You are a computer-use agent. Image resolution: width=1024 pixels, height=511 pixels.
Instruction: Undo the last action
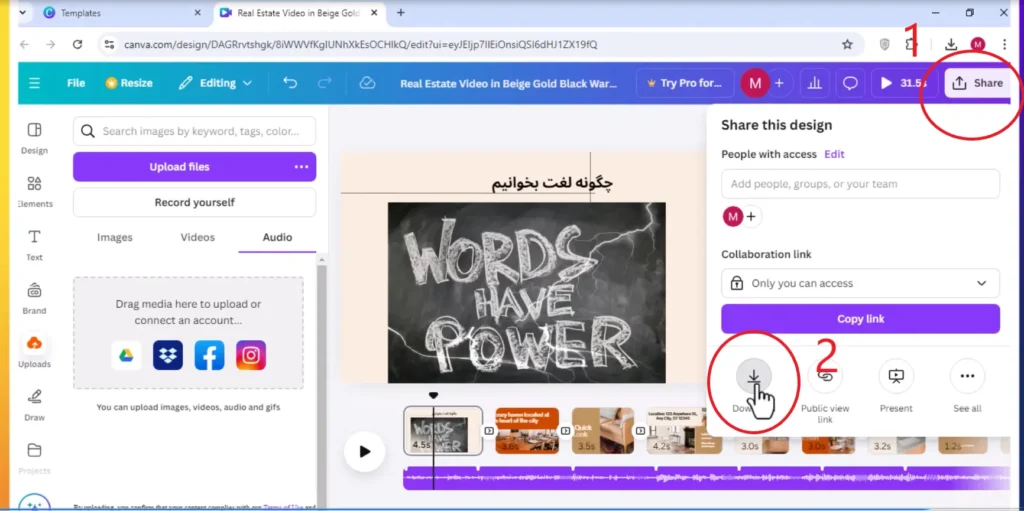(x=290, y=83)
